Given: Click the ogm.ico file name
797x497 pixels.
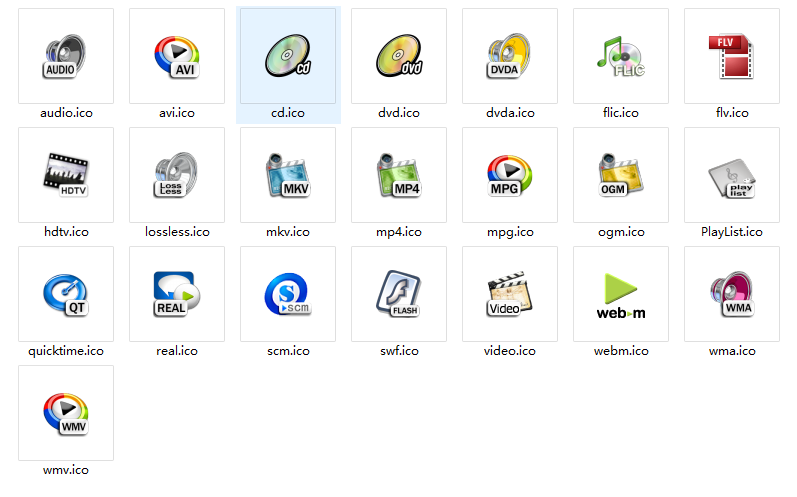Looking at the screenshot, I should (621, 232).
